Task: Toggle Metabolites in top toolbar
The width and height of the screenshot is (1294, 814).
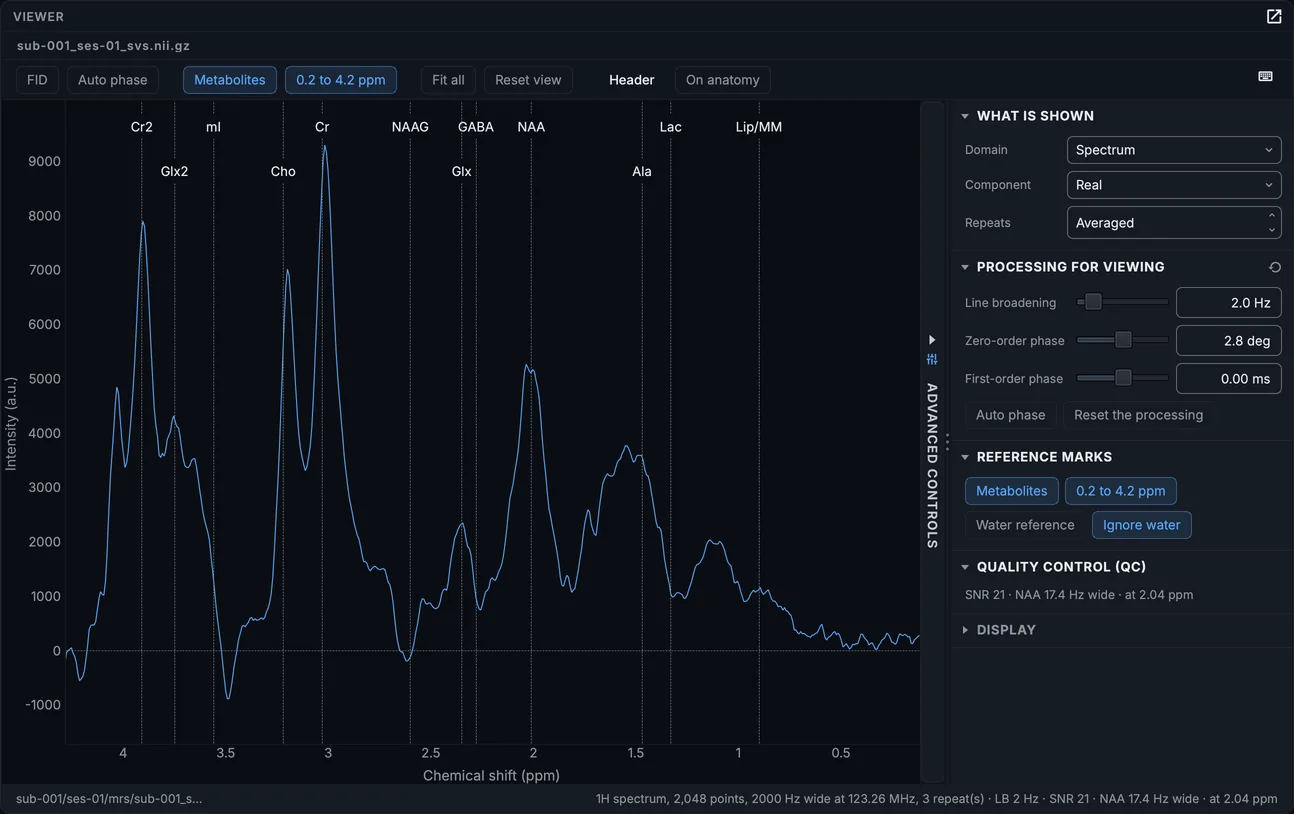Action: 230,80
